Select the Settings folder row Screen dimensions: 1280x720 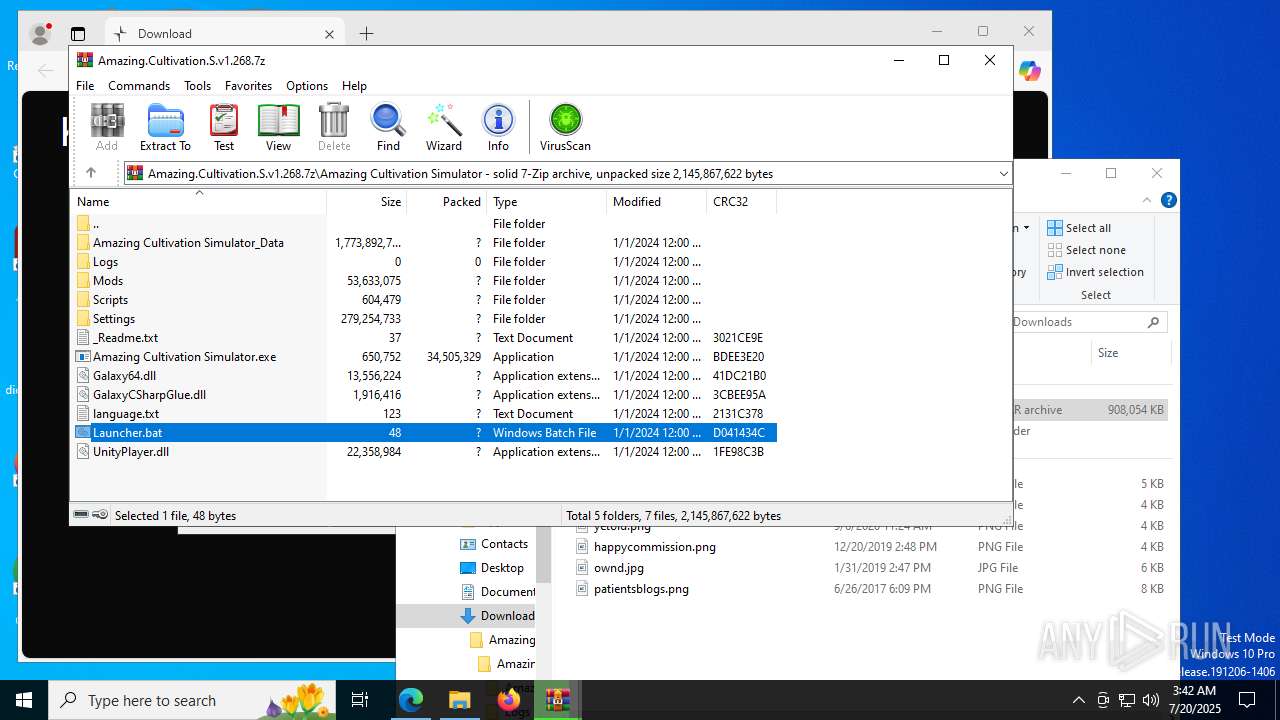pos(424,319)
